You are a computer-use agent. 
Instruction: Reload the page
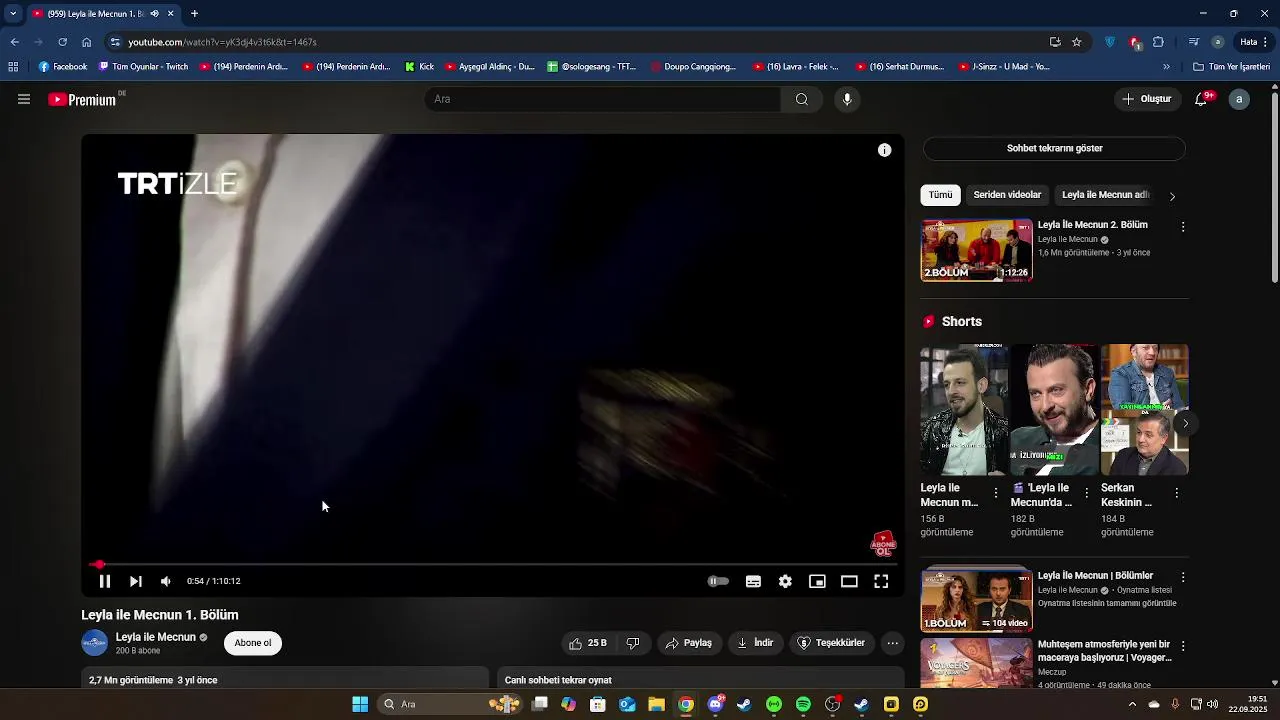62,42
